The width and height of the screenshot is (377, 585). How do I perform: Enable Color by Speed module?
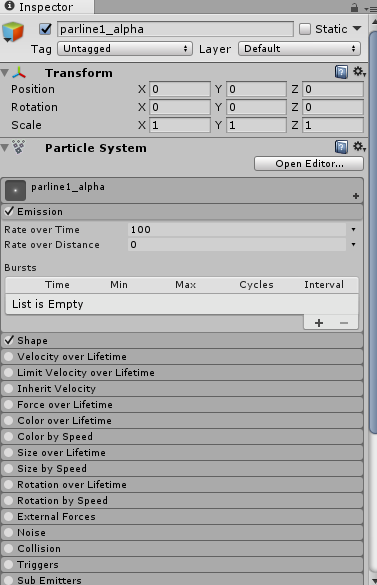pos(8,437)
